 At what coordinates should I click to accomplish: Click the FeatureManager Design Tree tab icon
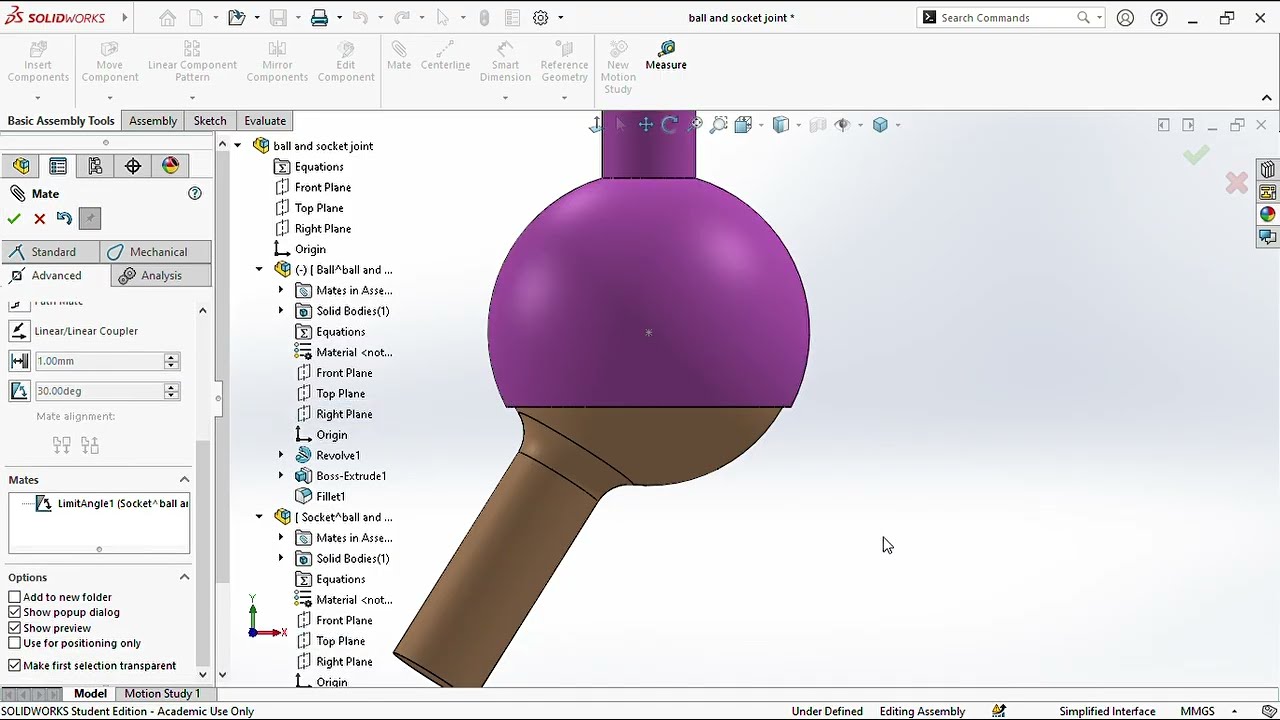coord(21,166)
